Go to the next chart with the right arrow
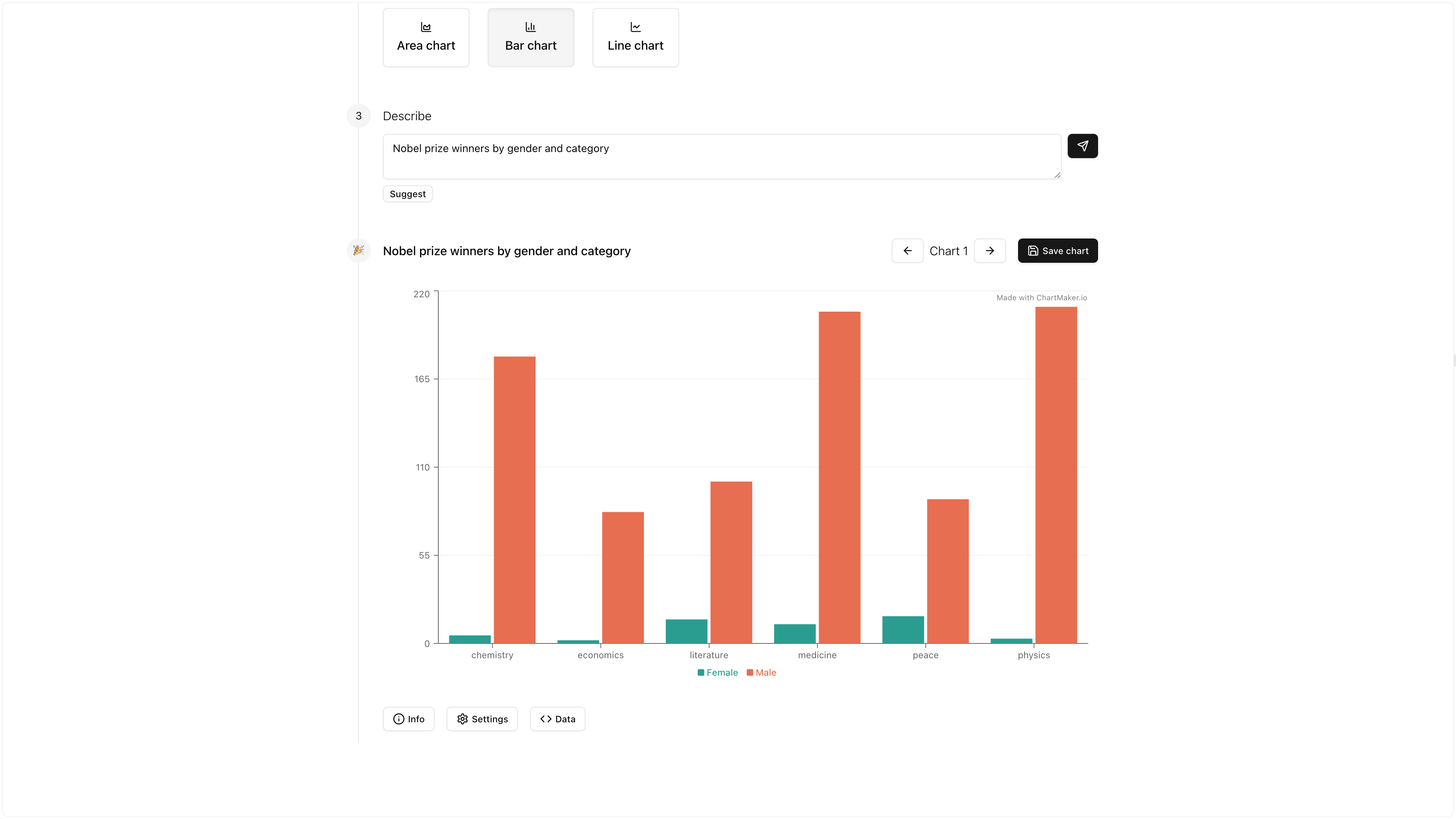The width and height of the screenshot is (1456, 819). point(989,251)
